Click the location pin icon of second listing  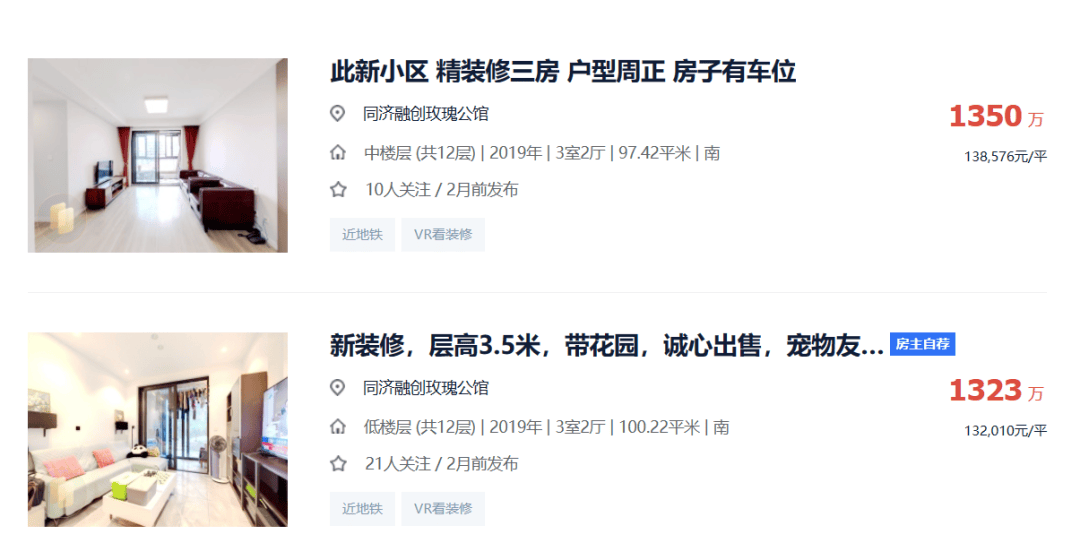coord(338,388)
